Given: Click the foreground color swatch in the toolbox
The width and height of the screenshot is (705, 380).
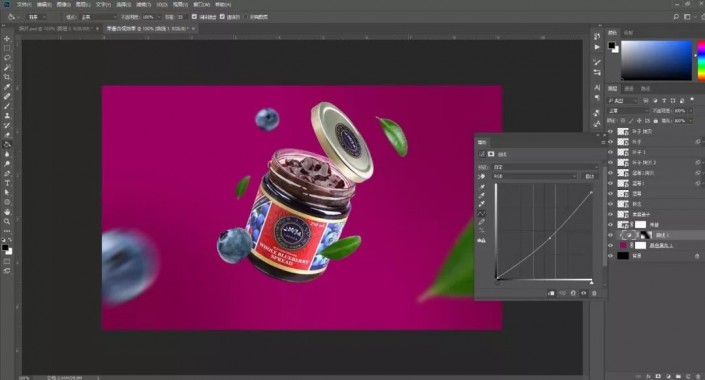Looking at the screenshot, I should [x=5, y=248].
